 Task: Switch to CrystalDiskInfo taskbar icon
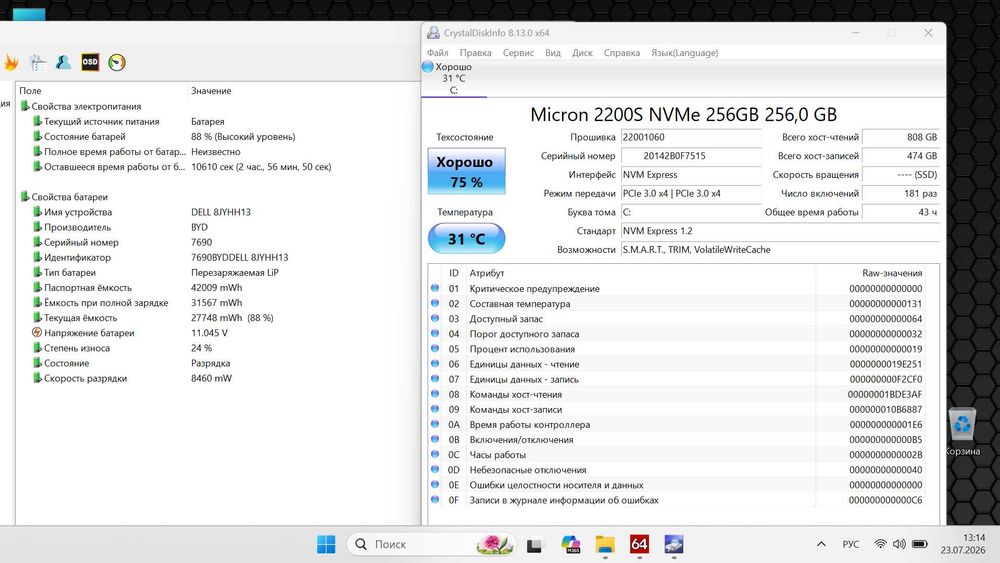click(x=673, y=544)
